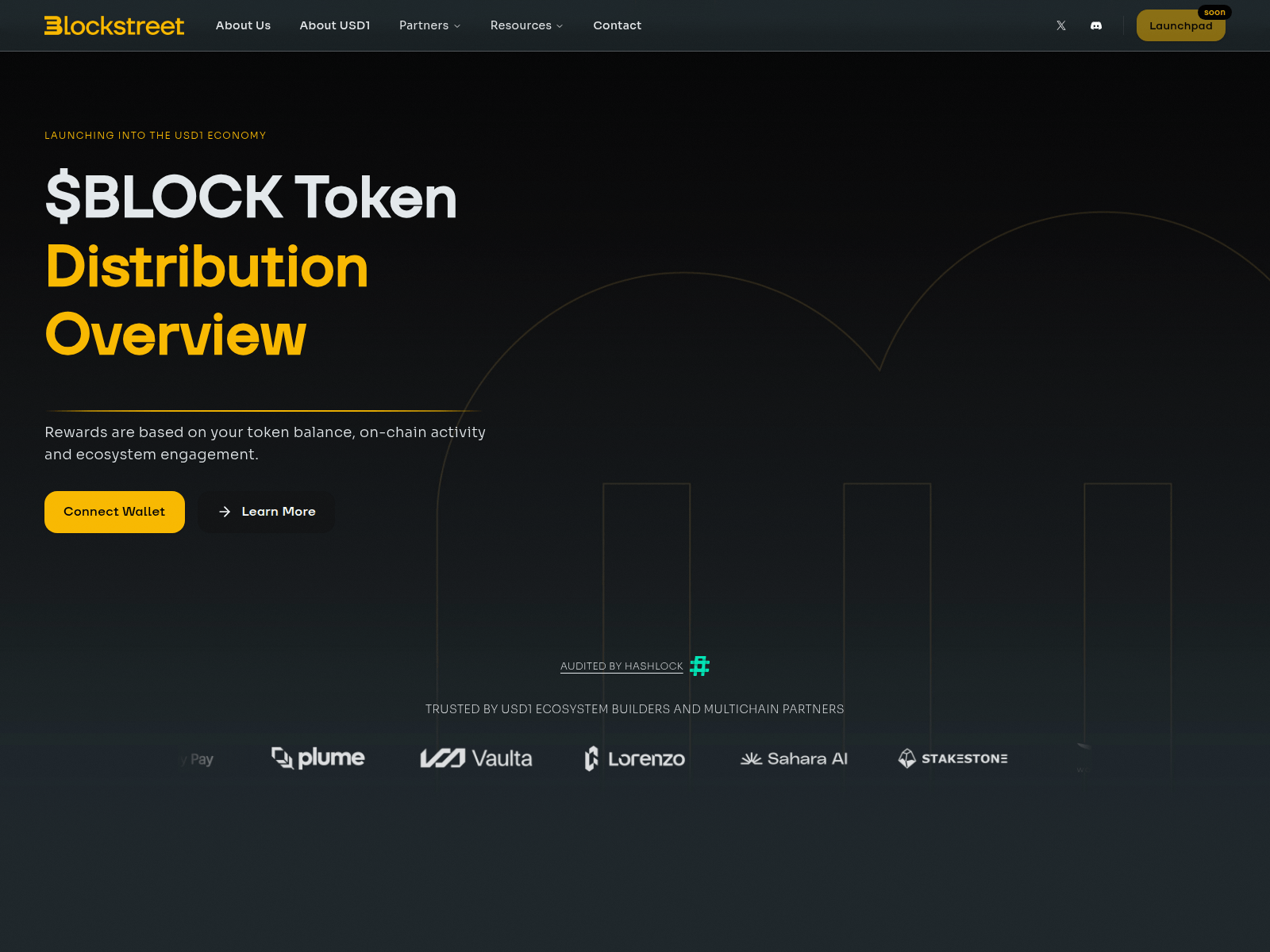
Task: Expand the Partners dropdown menu
Action: pyautogui.click(x=429, y=25)
